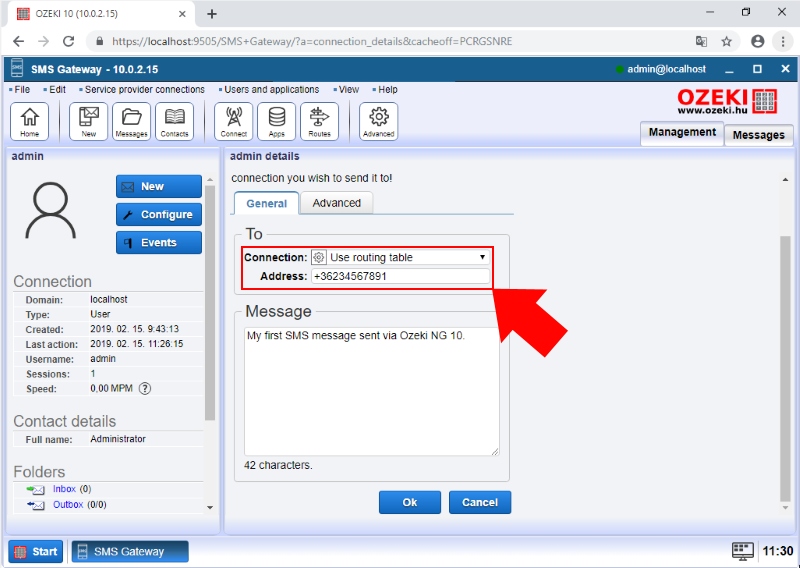Open the Routes signpost icon
Viewport: 800px width, 568px height.
coord(319,121)
